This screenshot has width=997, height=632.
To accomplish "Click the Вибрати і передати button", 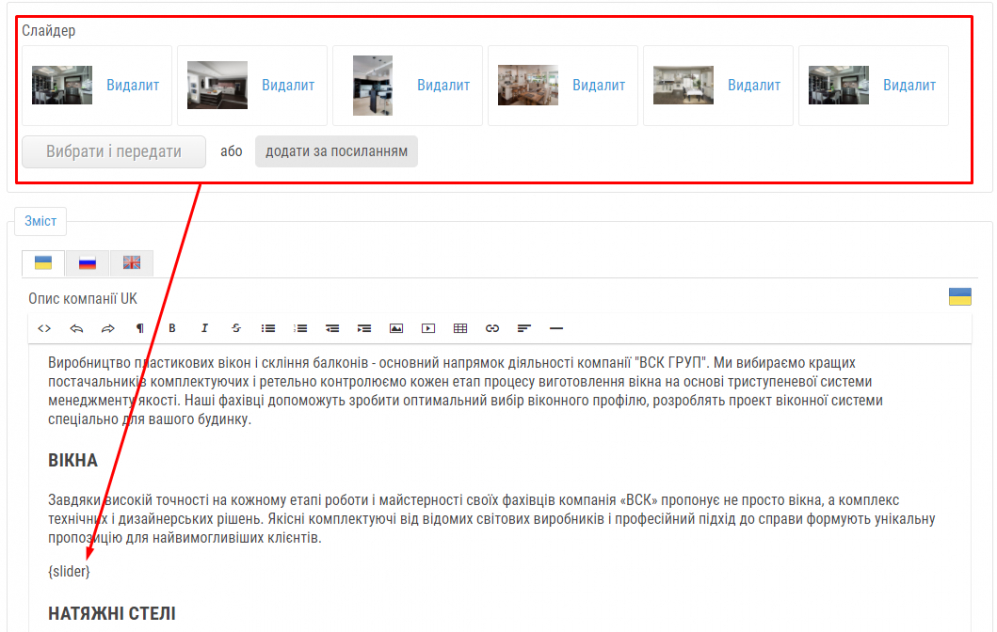I will pyautogui.click(x=114, y=151).
